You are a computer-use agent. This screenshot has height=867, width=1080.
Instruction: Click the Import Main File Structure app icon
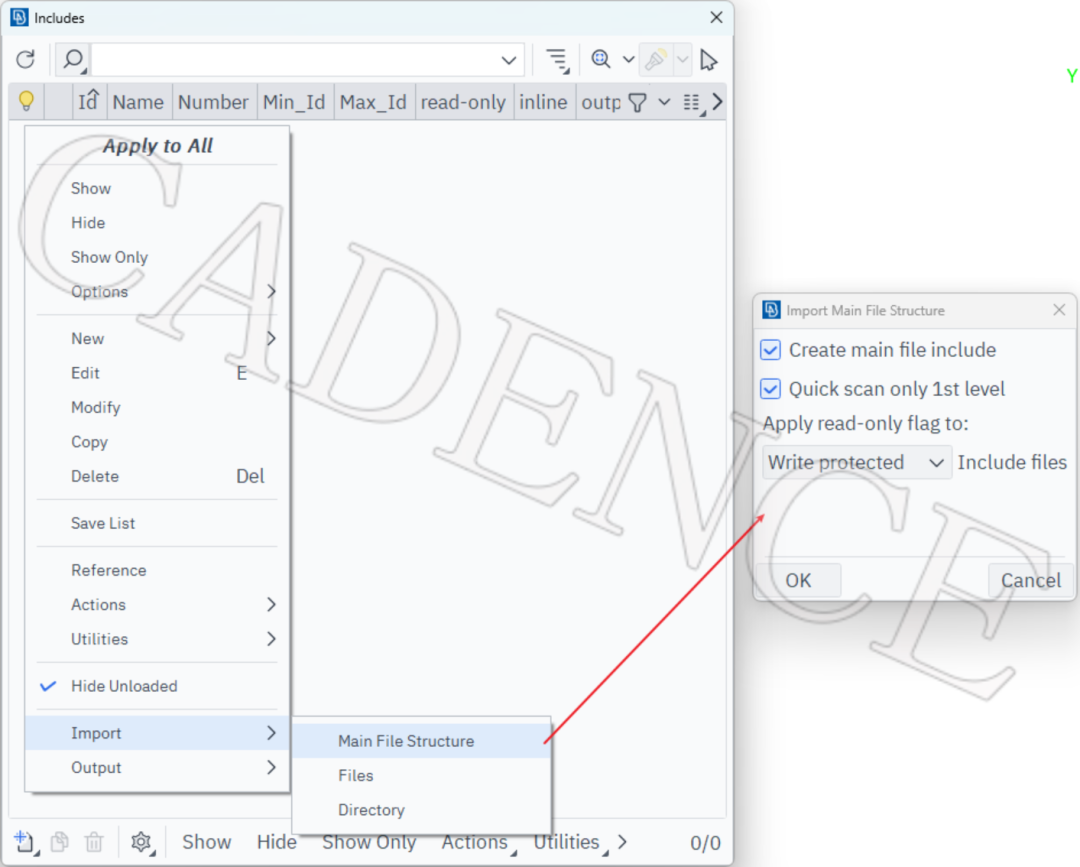[x=771, y=310]
